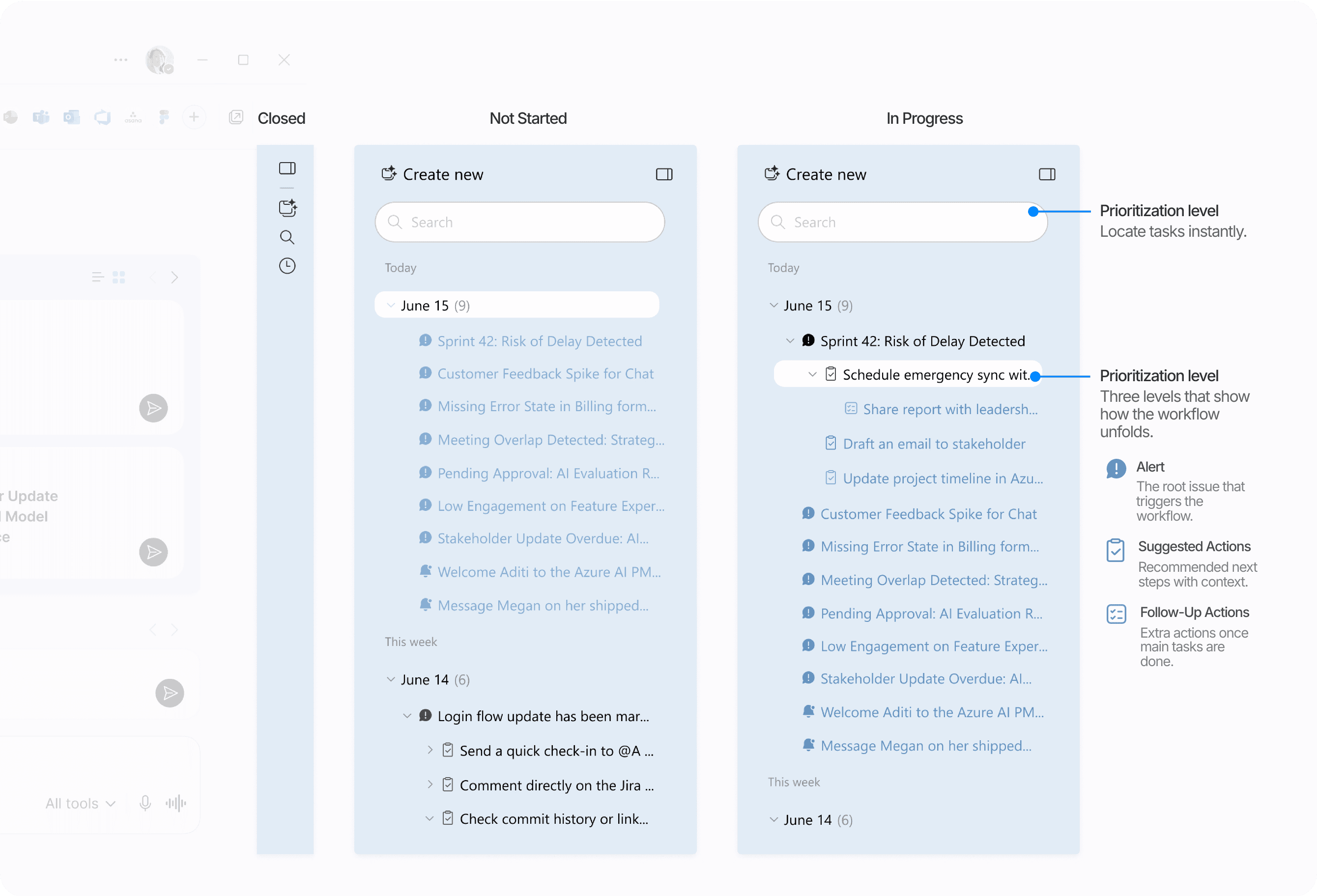The width and height of the screenshot is (1317, 896).
Task: Open the All tools dropdown
Action: click(81, 803)
